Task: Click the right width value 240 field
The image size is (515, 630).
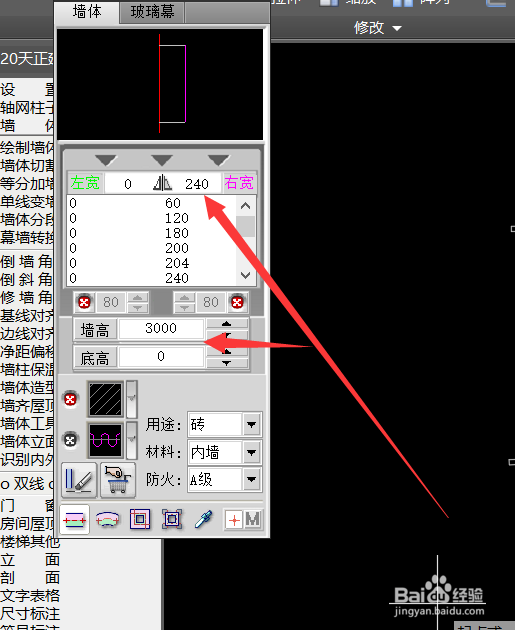Action: click(197, 184)
